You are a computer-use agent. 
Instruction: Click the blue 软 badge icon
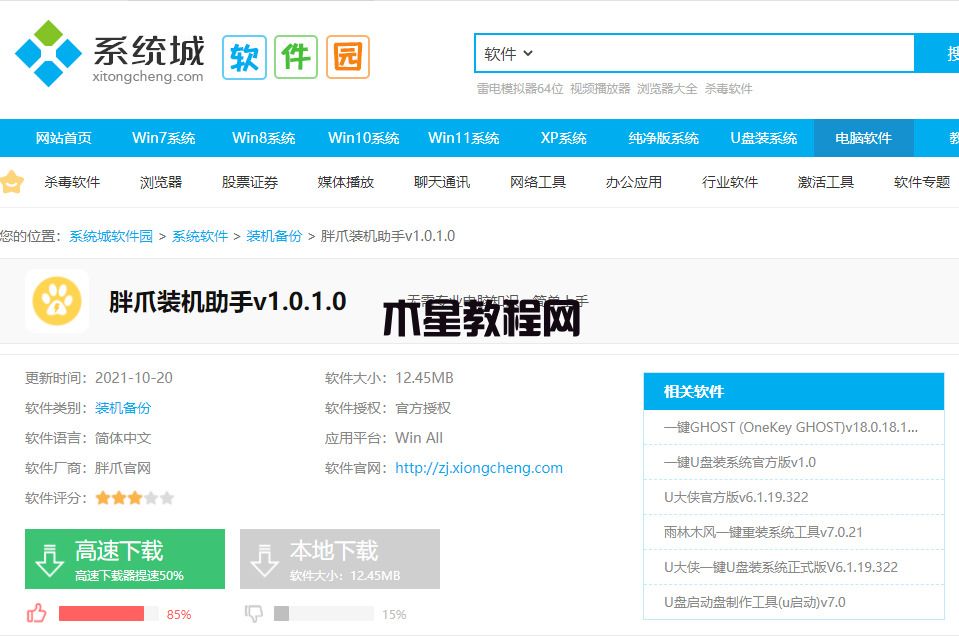[244, 57]
